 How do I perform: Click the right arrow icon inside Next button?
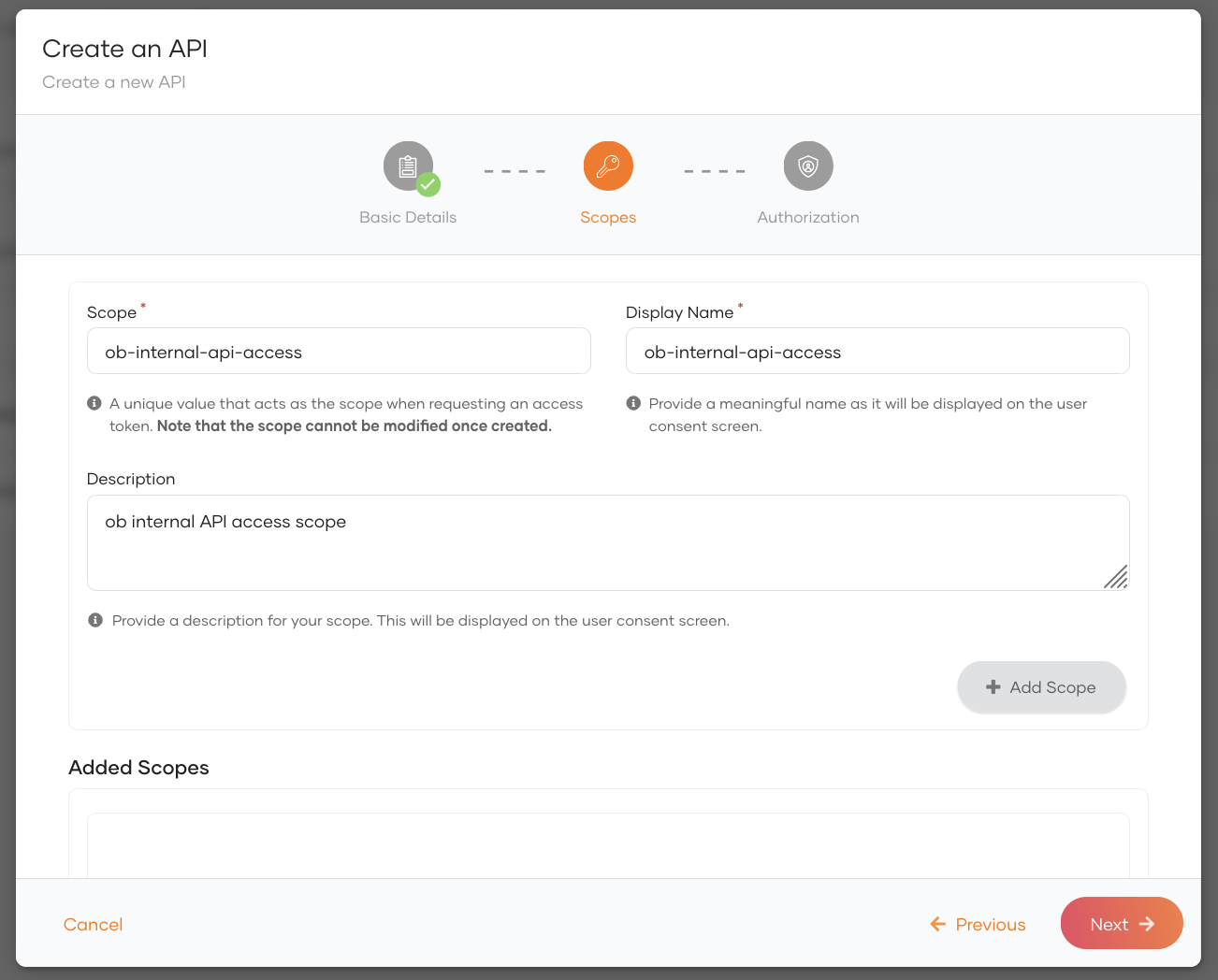pos(1150,923)
